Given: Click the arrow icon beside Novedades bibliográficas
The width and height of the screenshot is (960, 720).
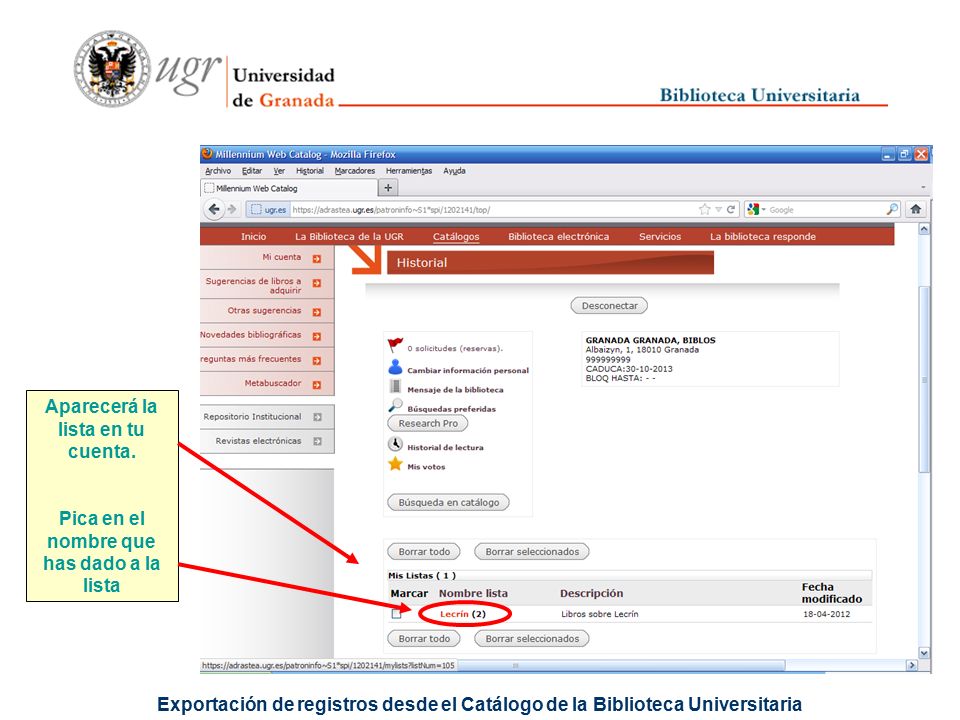Looking at the screenshot, I should [x=317, y=336].
